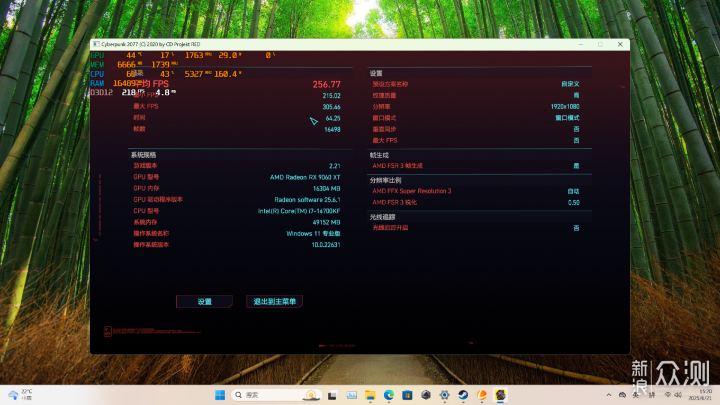Click the 退出到主菜单 button
The height and width of the screenshot is (405, 720).
(x=275, y=302)
